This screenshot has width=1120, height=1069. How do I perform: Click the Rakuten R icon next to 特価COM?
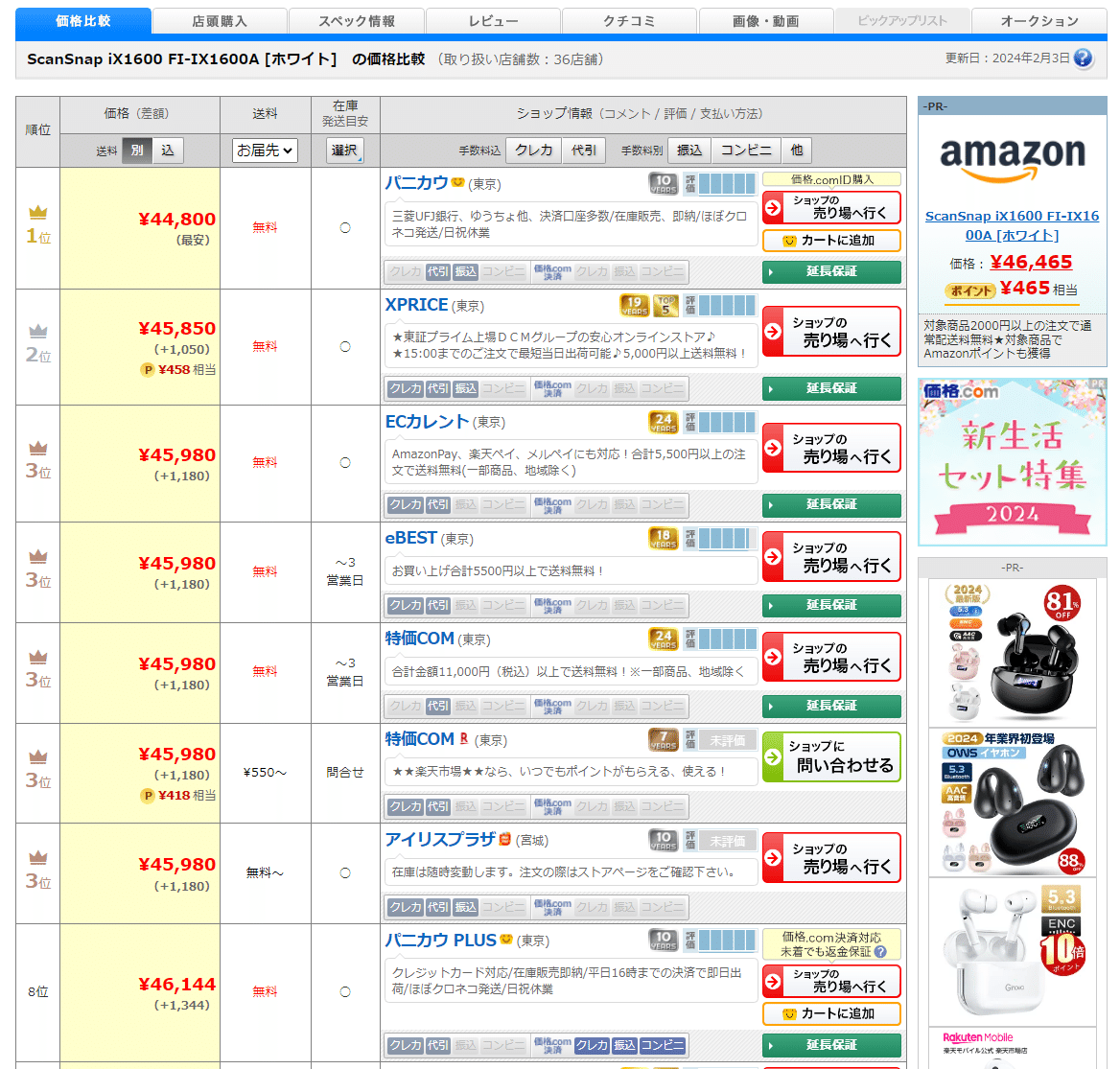point(463,738)
